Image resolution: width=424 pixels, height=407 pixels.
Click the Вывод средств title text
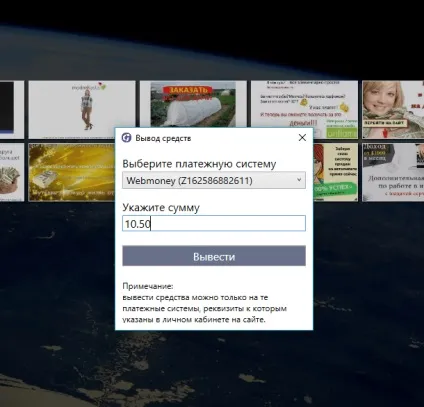(x=163, y=138)
